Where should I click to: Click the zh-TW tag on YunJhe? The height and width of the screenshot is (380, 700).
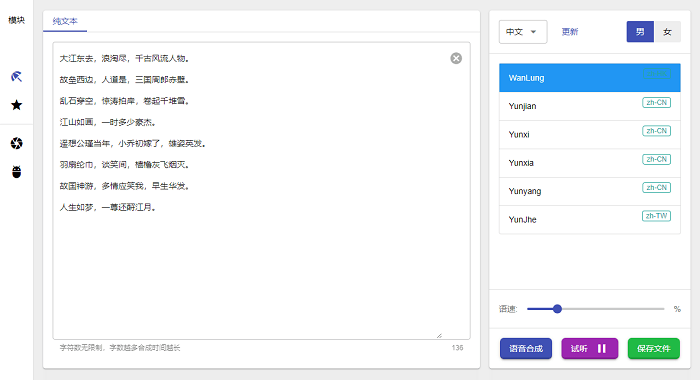click(656, 216)
